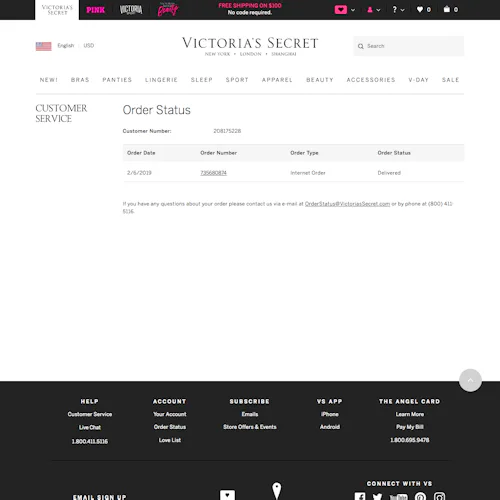This screenshot has height=500, width=500.
Task: Open the BEAUTY menu
Action: pyautogui.click(x=320, y=80)
